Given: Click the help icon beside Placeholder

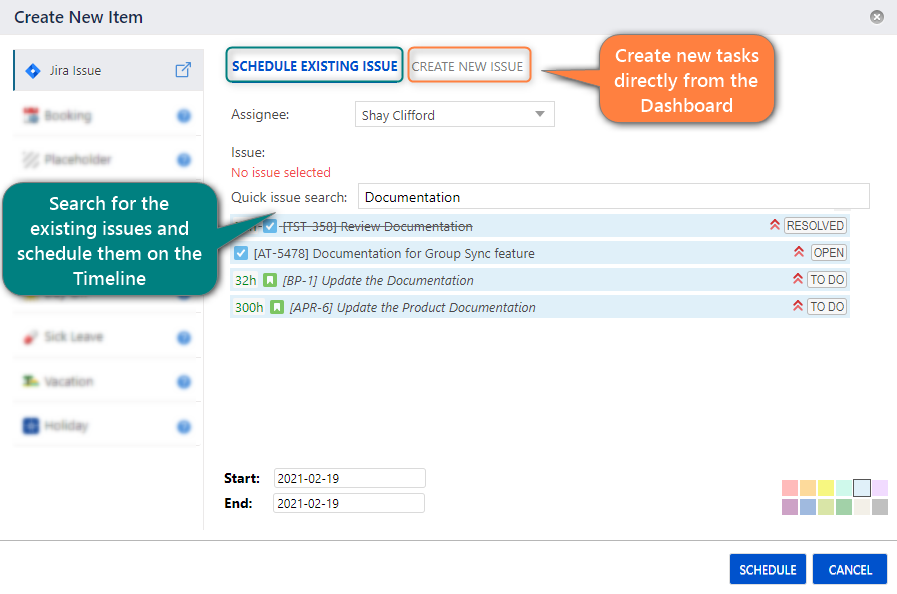Looking at the screenshot, I should pos(184,160).
